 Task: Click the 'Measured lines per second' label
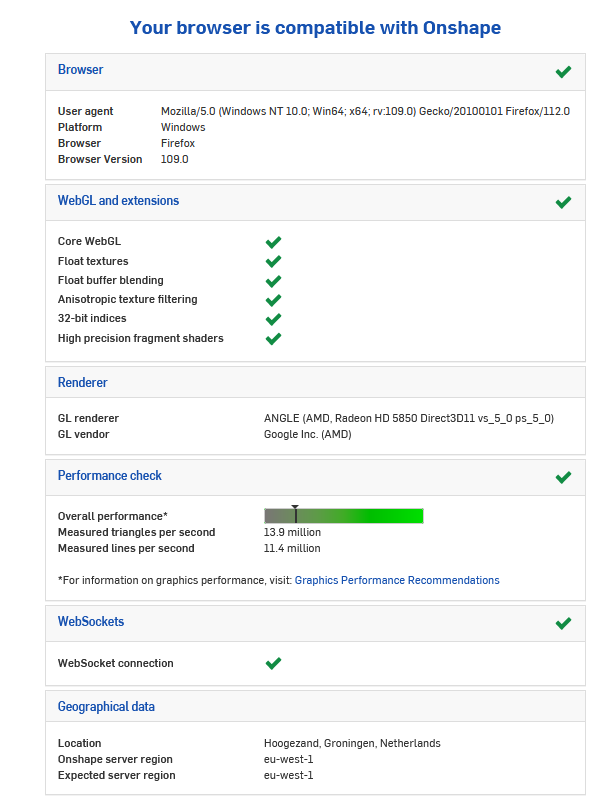click(126, 548)
